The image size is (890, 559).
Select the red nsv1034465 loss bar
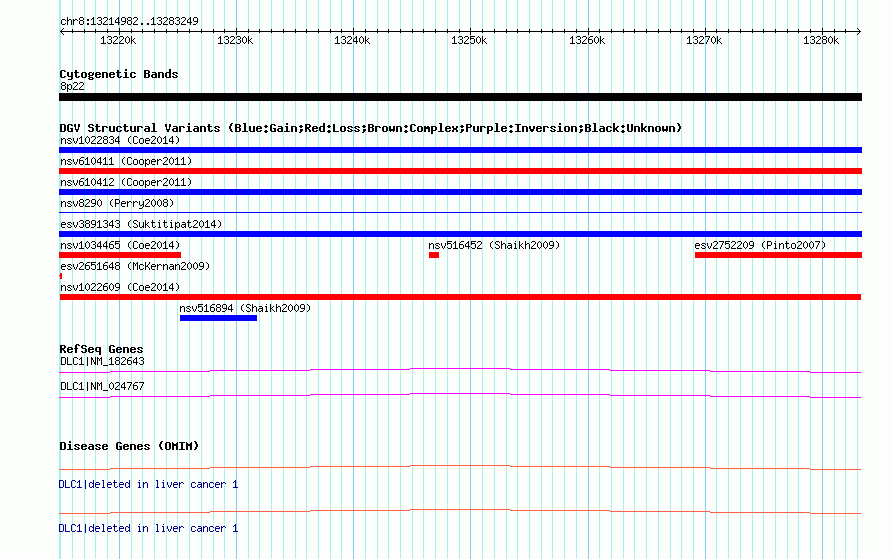coord(120,255)
